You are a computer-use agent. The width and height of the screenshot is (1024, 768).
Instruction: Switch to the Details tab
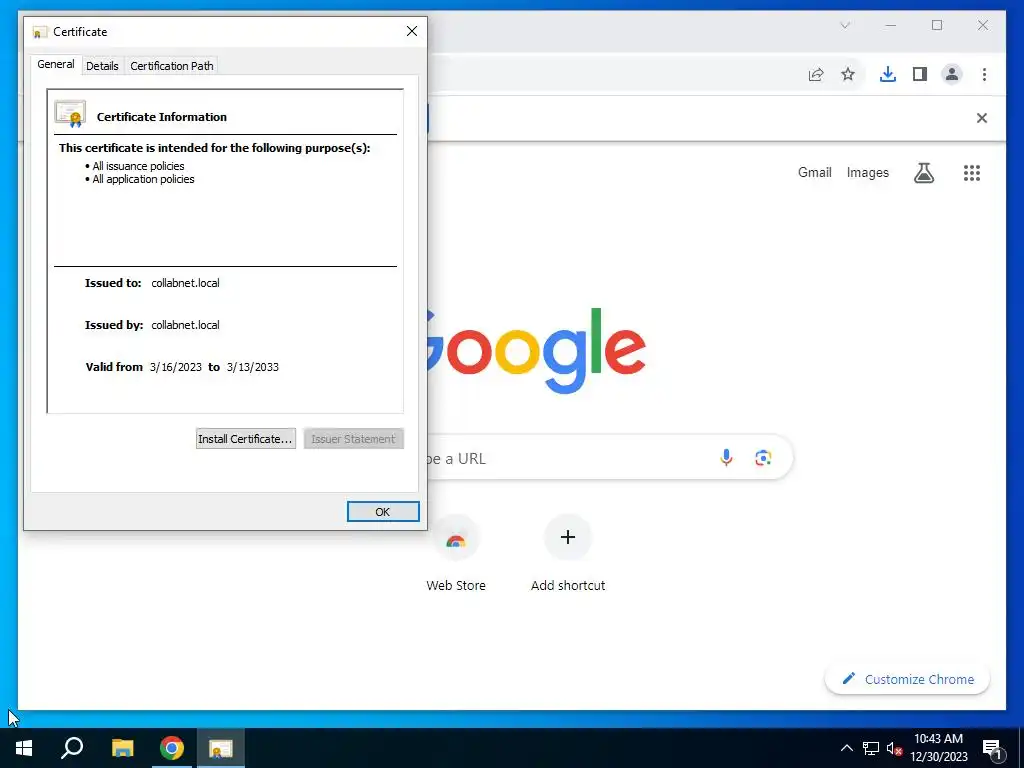(102, 66)
